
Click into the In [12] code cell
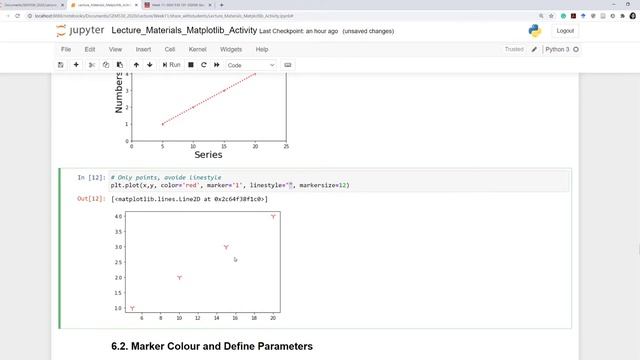tap(339, 181)
